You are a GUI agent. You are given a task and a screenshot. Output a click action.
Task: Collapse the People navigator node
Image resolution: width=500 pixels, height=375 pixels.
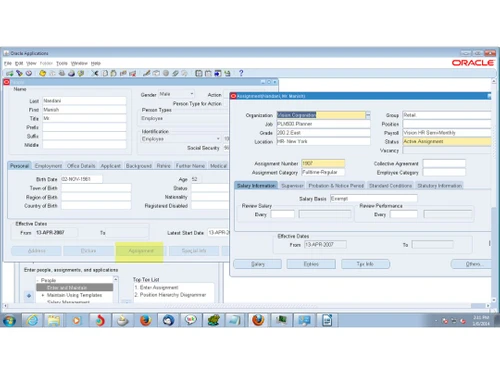coord(38,280)
